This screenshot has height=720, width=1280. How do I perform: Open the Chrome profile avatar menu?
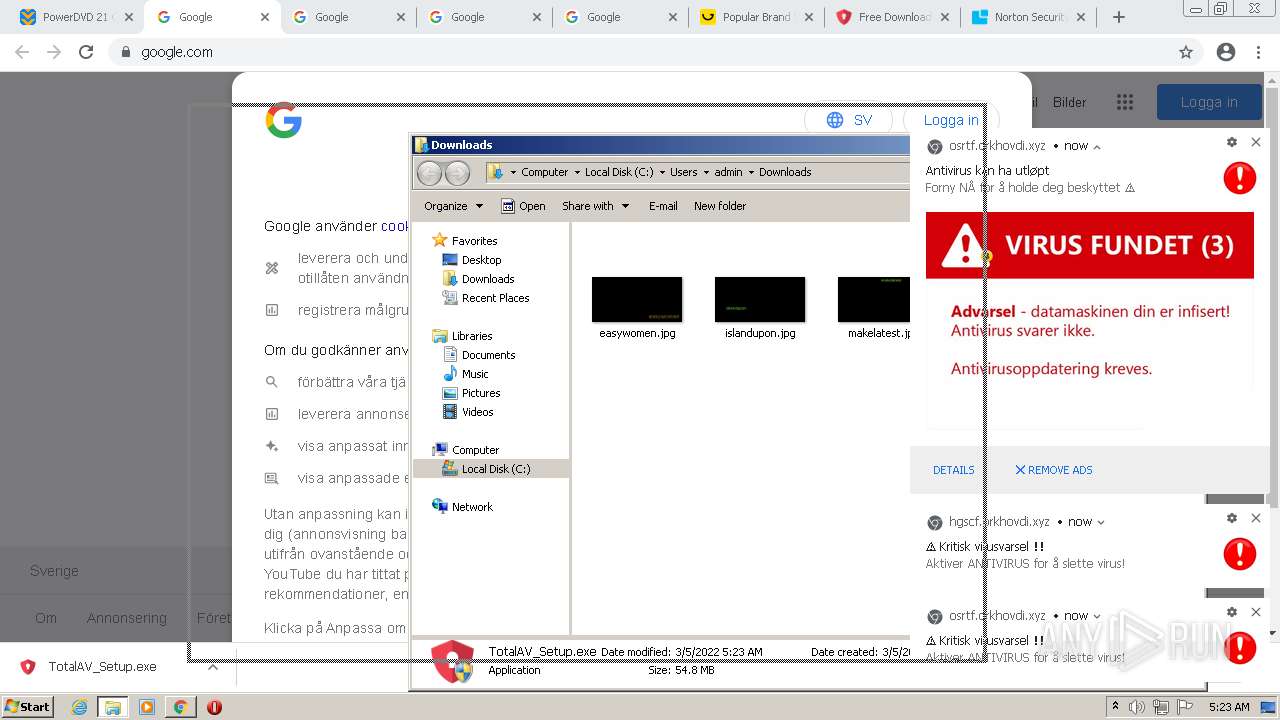(1226, 52)
